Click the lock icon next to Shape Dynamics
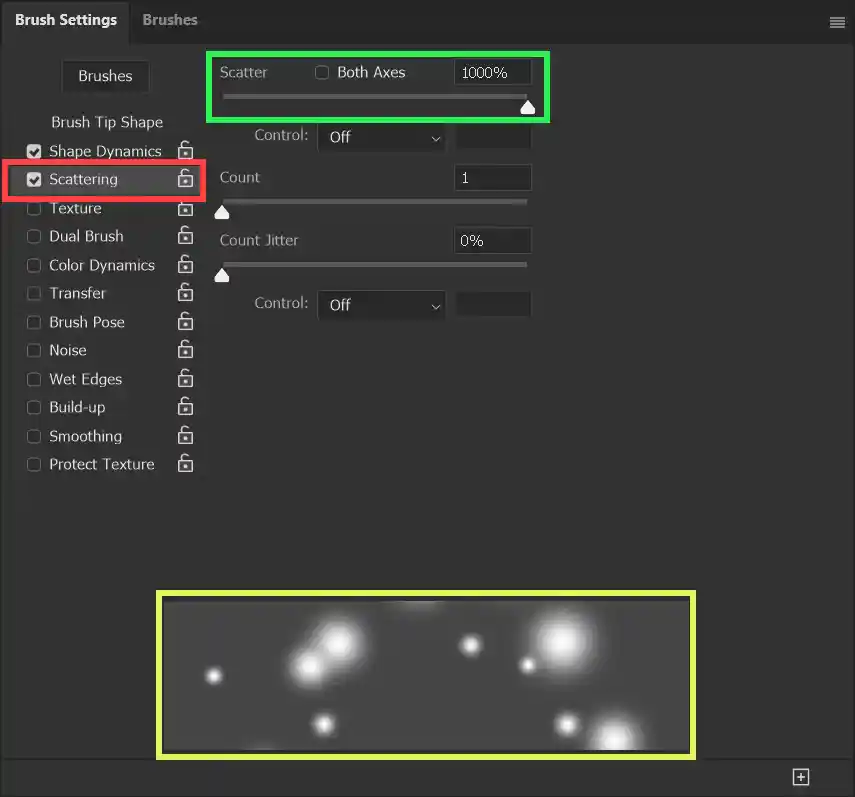Image resolution: width=855 pixels, height=797 pixels. coord(185,151)
